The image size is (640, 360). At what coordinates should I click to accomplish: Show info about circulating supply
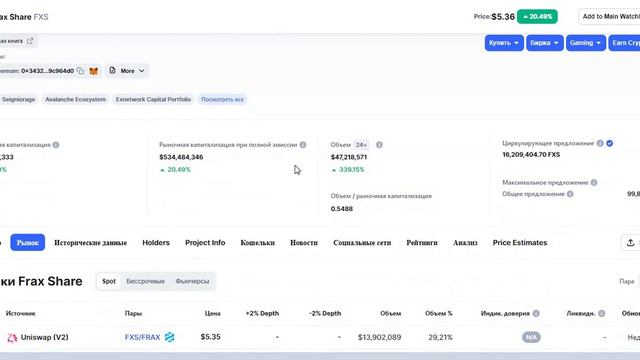(x=600, y=143)
